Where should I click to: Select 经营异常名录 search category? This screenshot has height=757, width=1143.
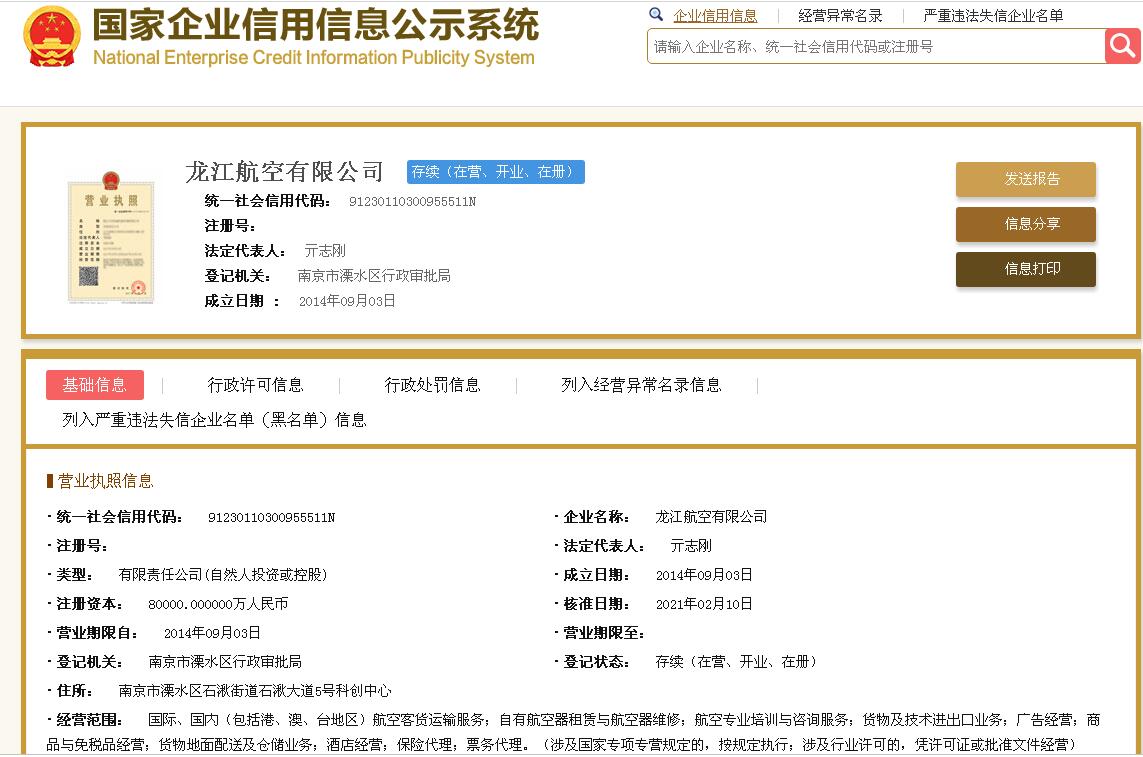click(x=840, y=15)
